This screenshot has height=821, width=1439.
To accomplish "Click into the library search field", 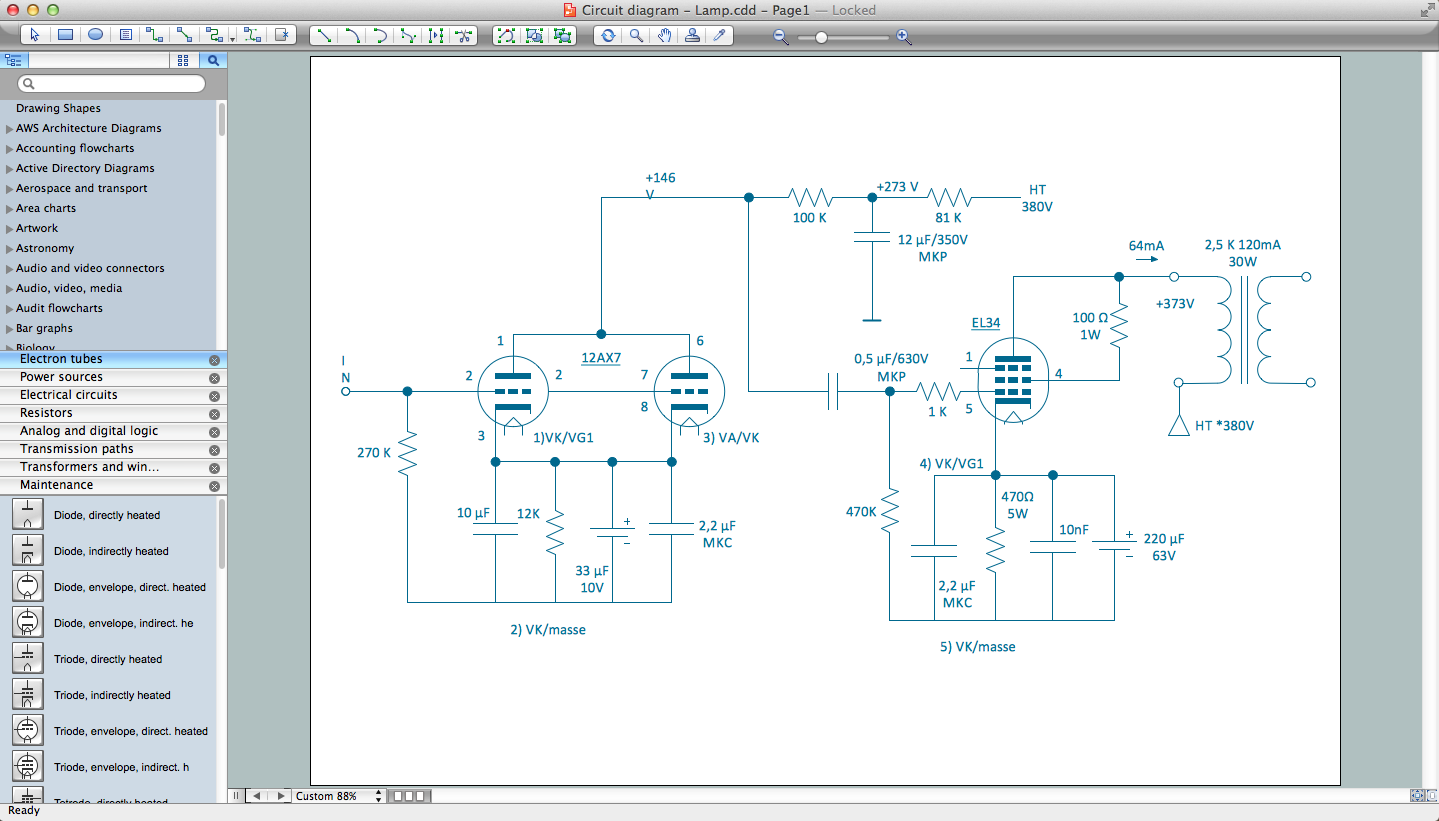I will (x=110, y=83).
